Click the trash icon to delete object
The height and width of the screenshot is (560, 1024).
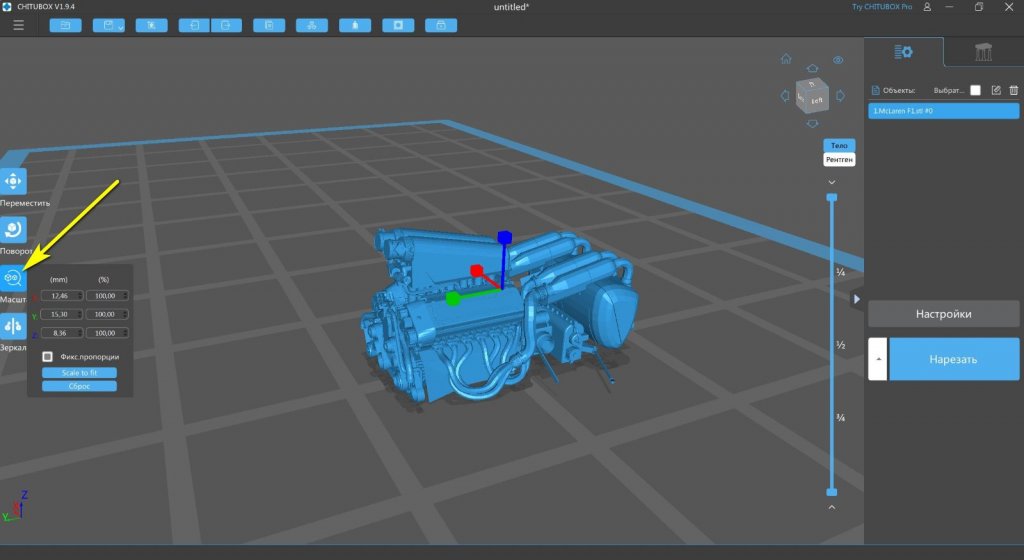(x=1013, y=90)
